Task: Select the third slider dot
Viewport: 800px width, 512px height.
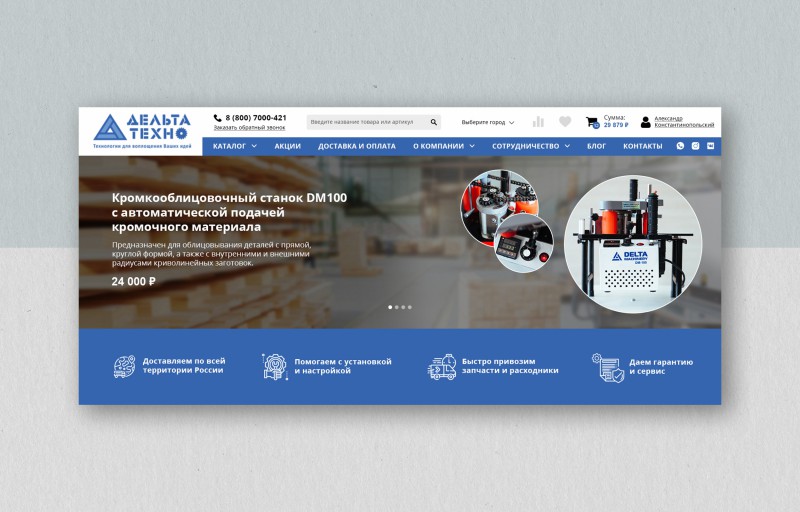Action: coord(403,307)
